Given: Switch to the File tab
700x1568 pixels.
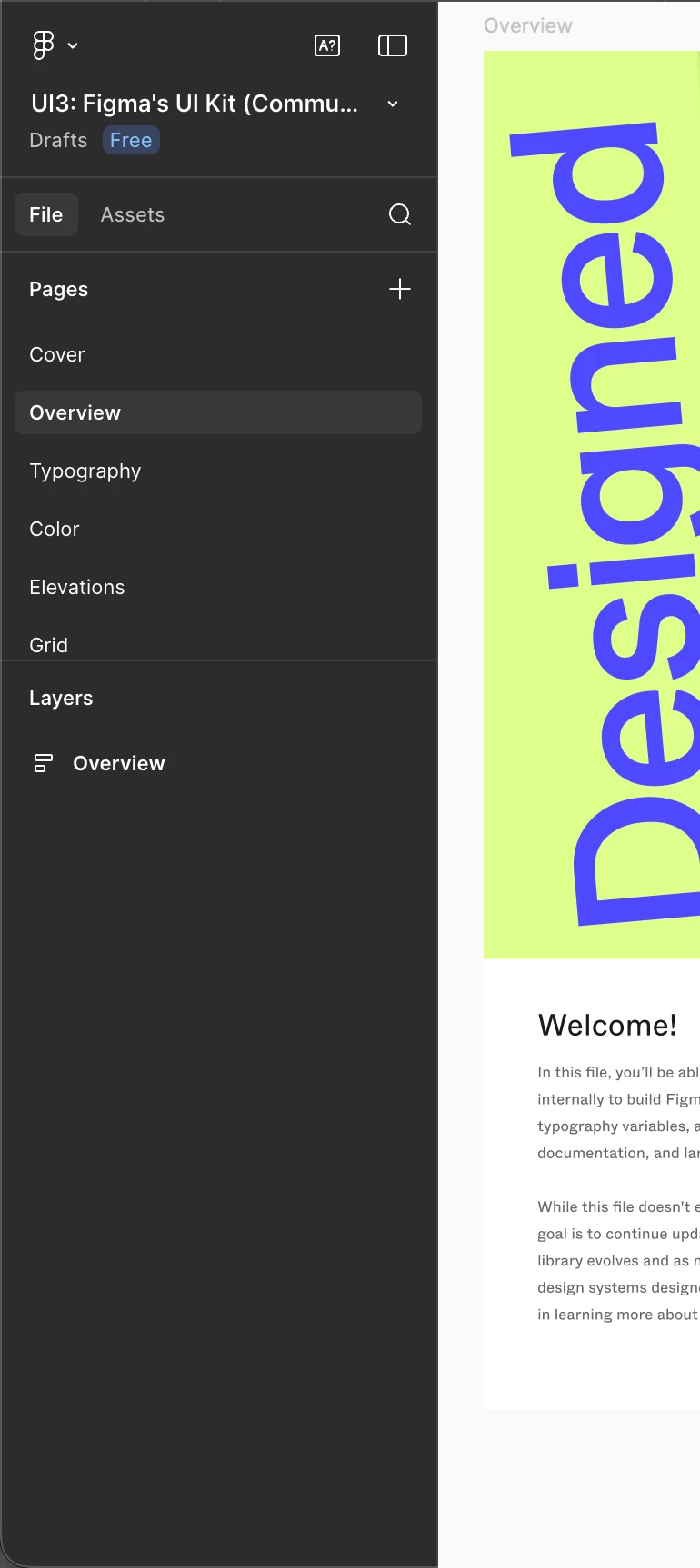Looking at the screenshot, I should [46, 215].
